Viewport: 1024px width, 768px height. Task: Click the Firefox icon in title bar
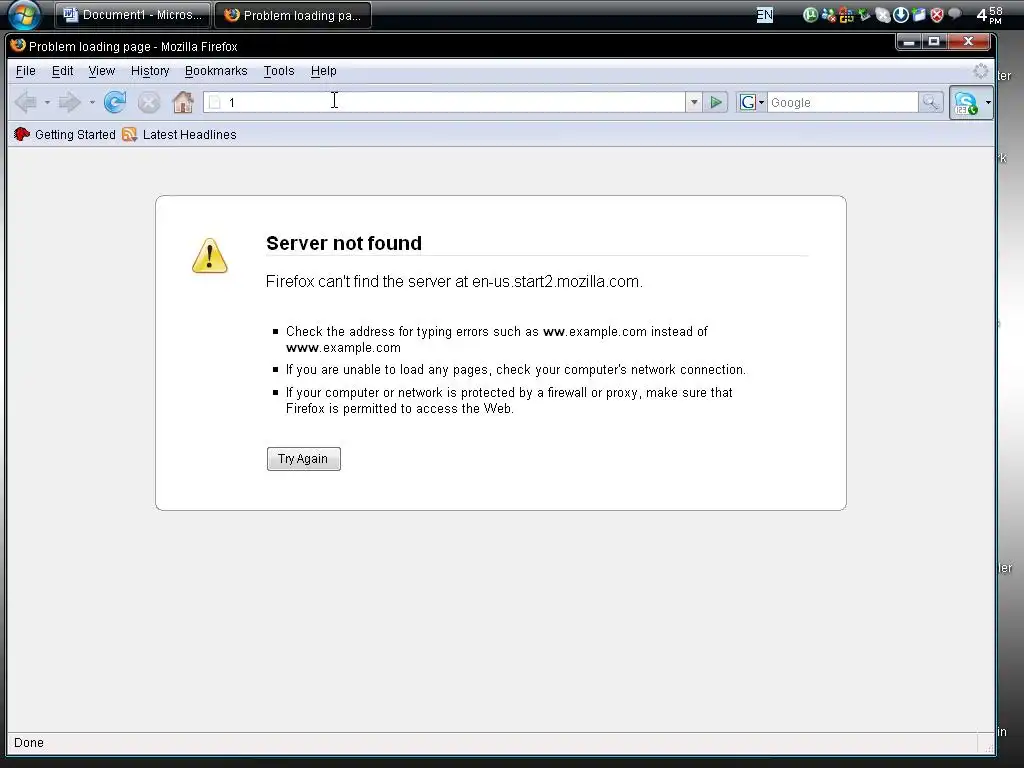(x=18, y=46)
